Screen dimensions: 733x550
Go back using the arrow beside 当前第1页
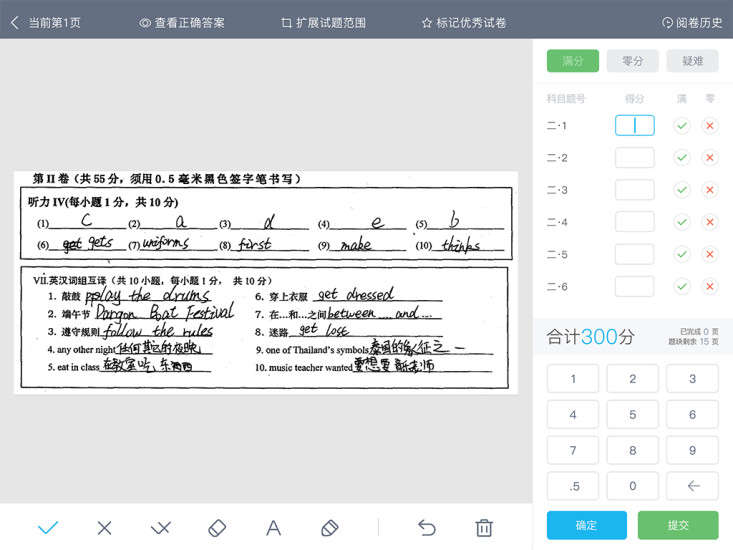[14, 22]
